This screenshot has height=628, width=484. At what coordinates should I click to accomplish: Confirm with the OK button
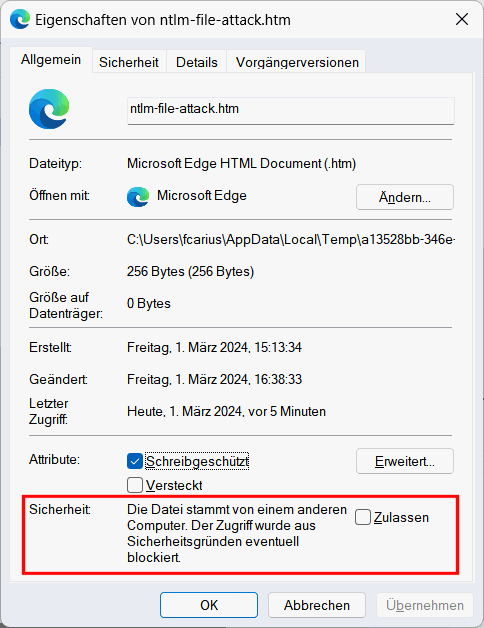click(209, 605)
